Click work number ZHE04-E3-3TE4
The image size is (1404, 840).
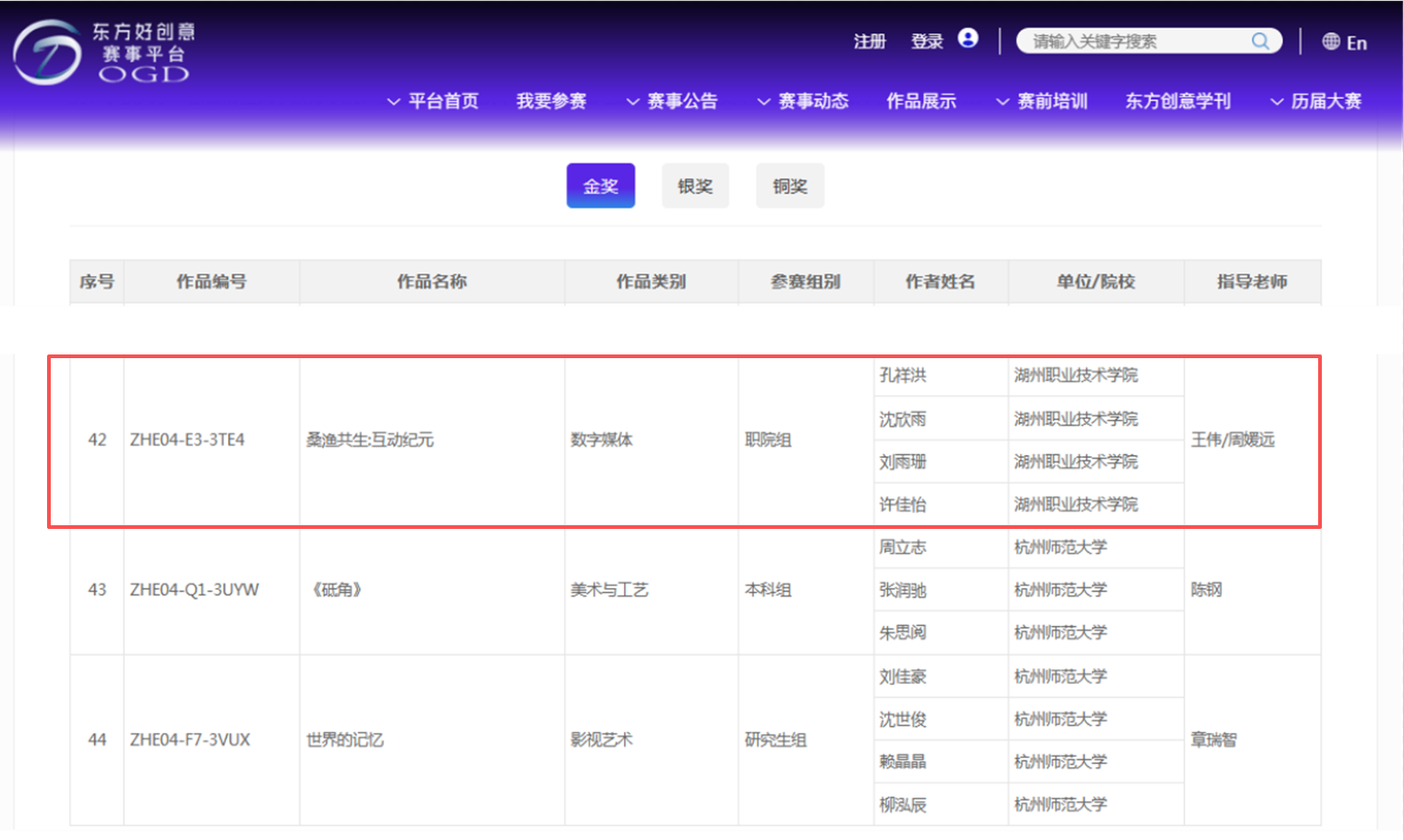tap(187, 439)
